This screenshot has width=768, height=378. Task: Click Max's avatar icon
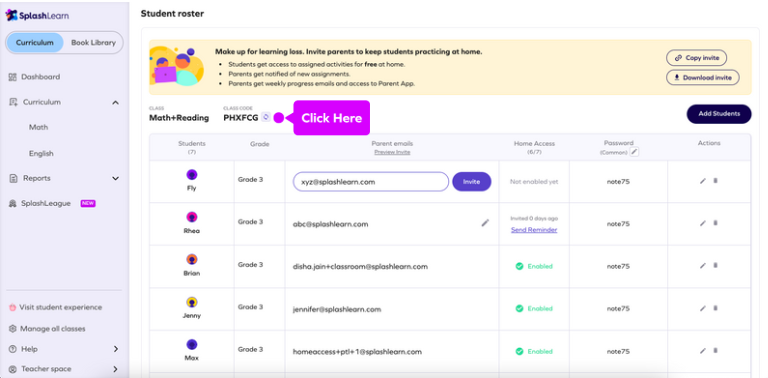coord(192,344)
